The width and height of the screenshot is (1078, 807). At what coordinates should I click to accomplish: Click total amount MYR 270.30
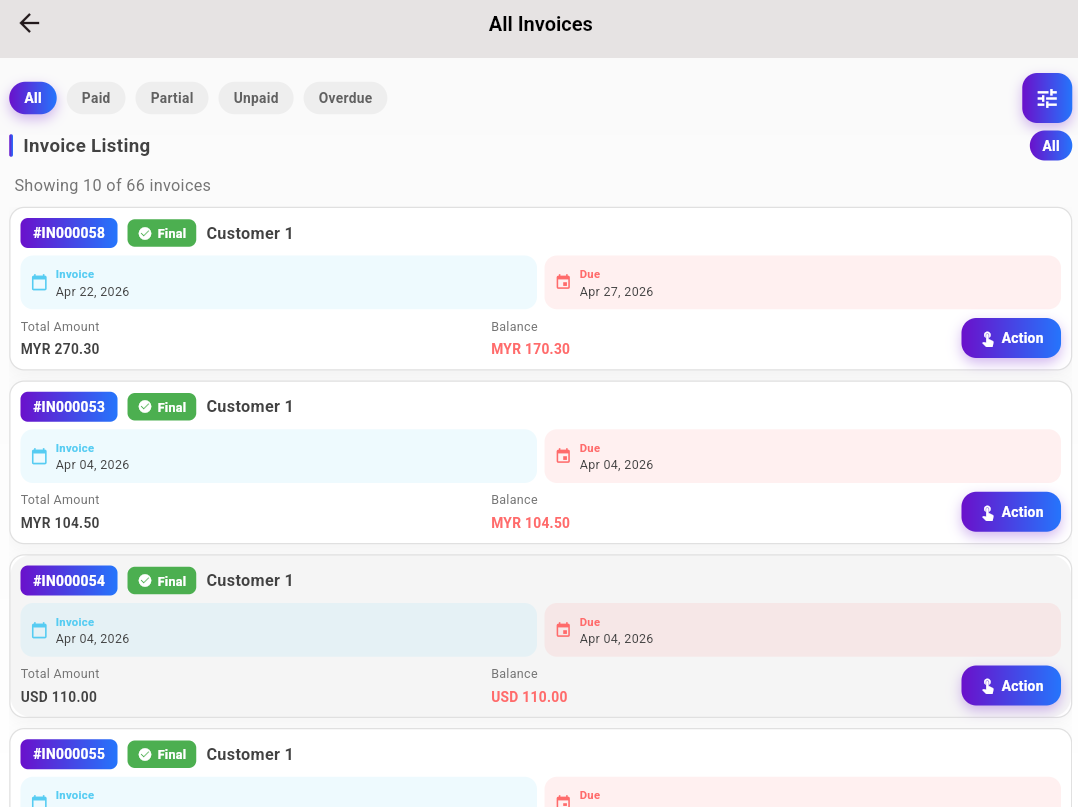[x=60, y=349]
